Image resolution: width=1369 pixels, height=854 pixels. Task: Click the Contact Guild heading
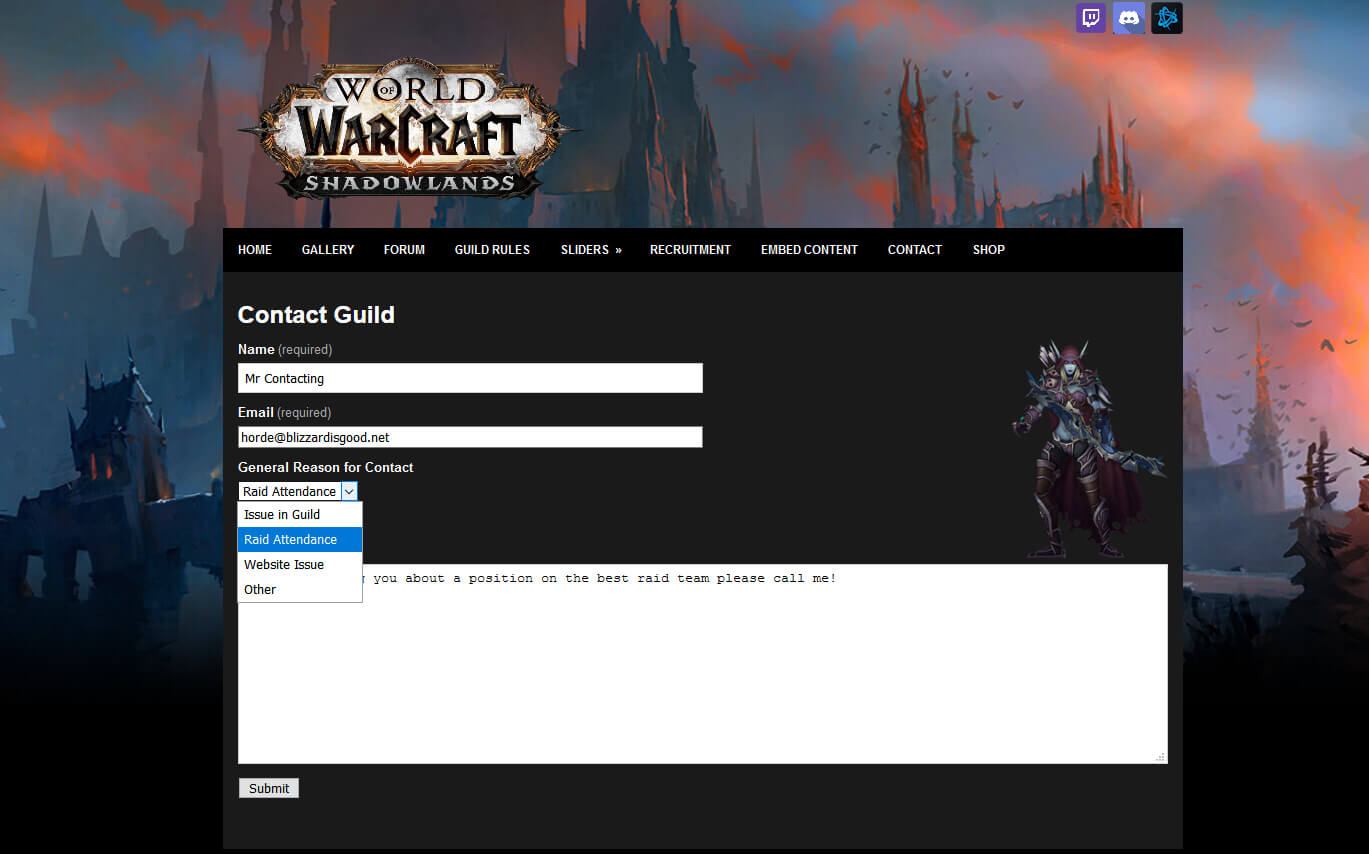click(x=316, y=315)
